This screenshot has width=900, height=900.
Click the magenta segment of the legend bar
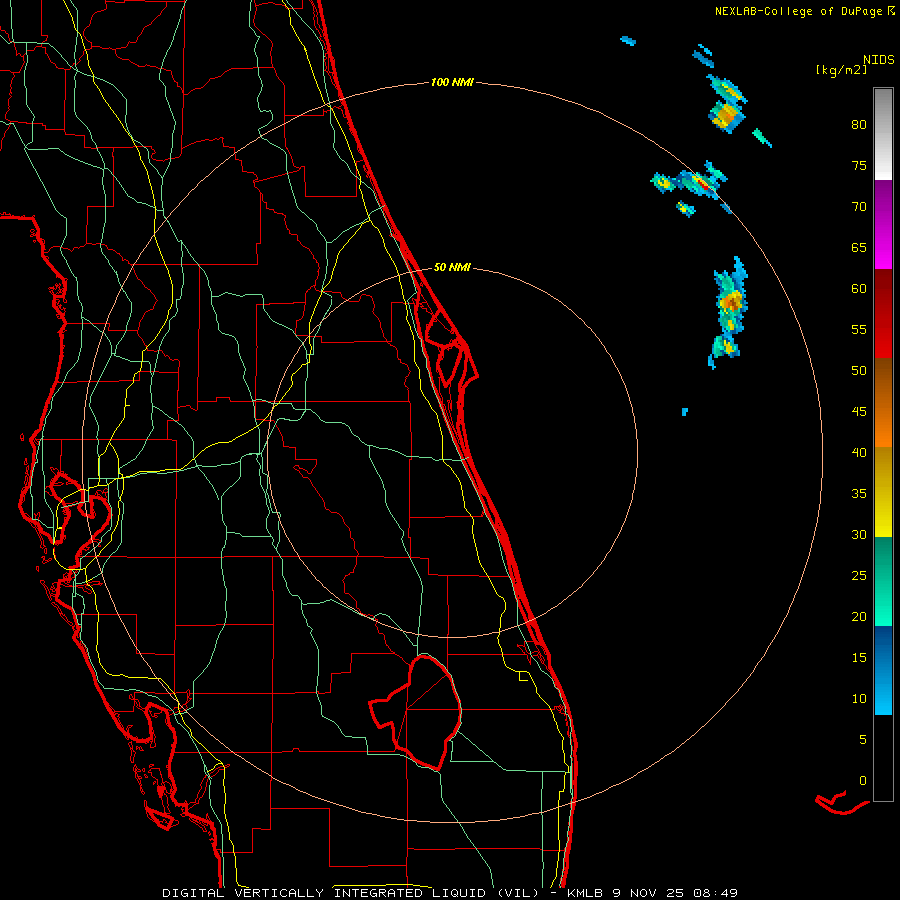pyautogui.click(x=883, y=224)
